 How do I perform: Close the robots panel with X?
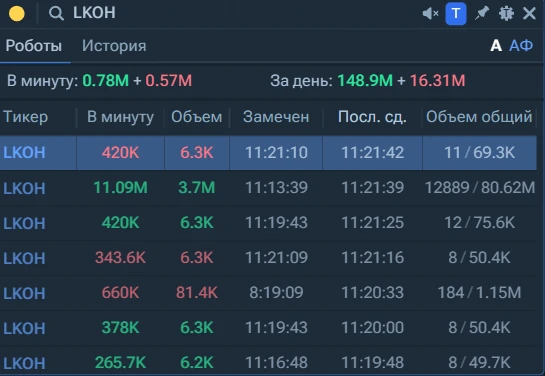529,14
